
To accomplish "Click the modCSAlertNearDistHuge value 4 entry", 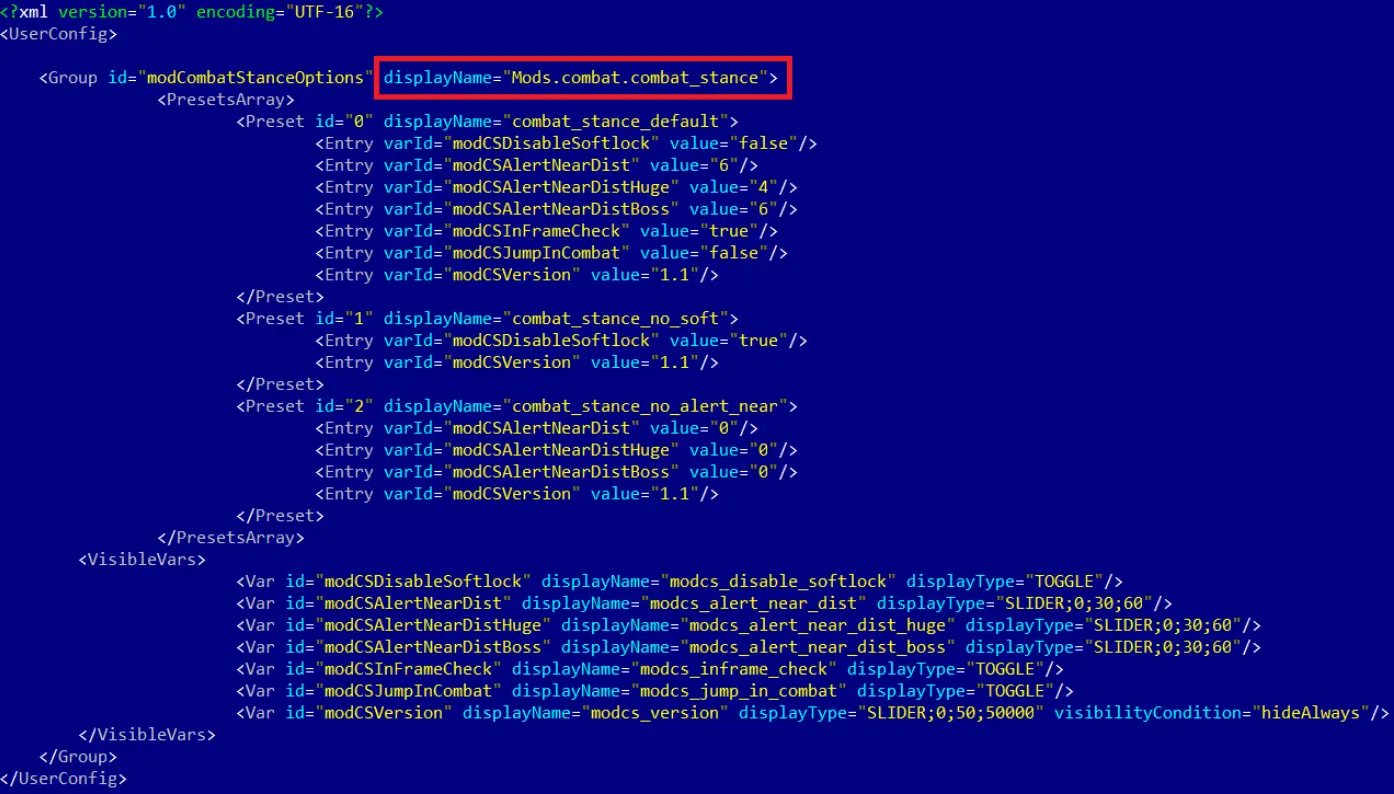I will [556, 187].
